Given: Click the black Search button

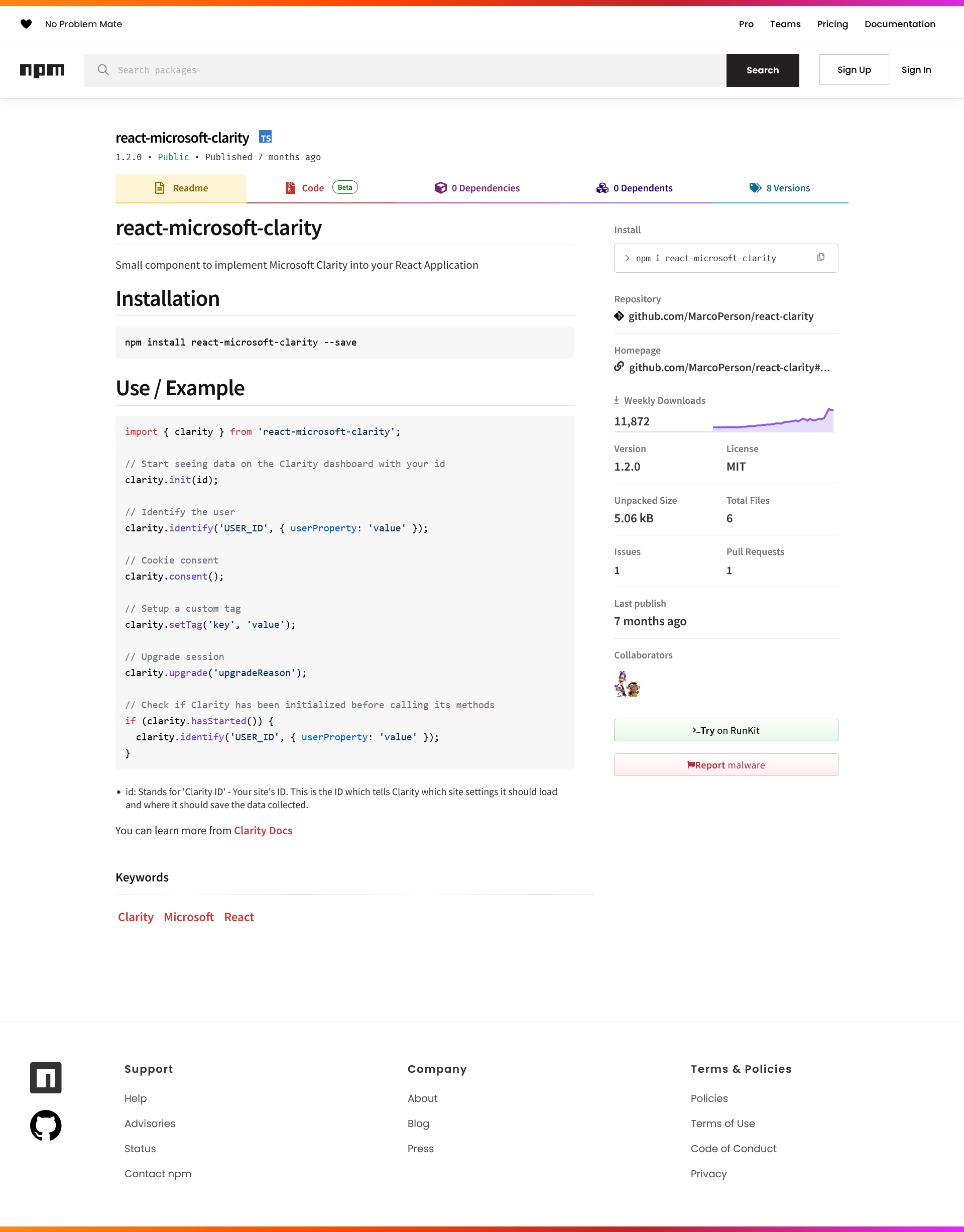Looking at the screenshot, I should tap(763, 70).
